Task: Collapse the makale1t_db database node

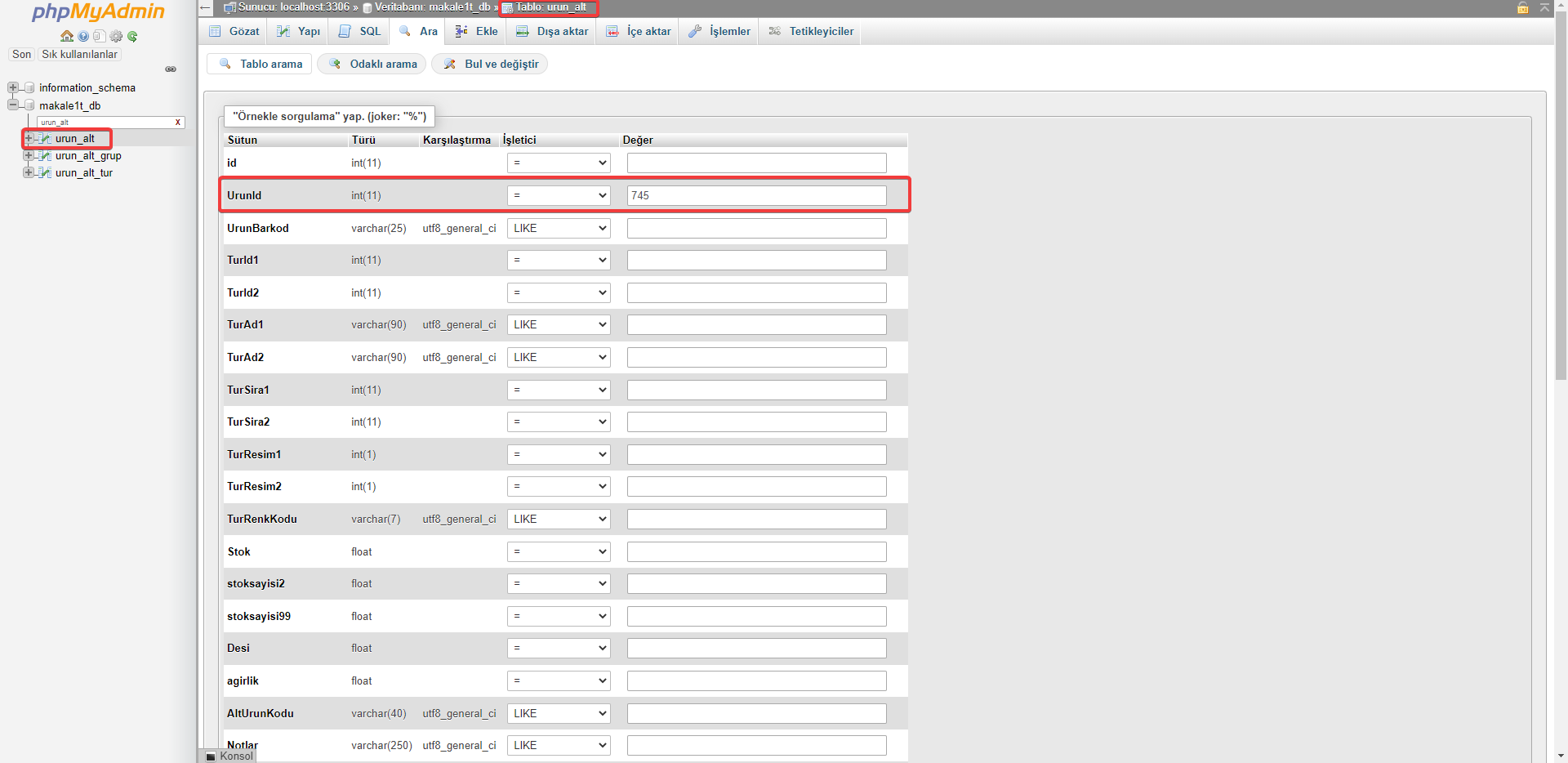Action: tap(13, 105)
